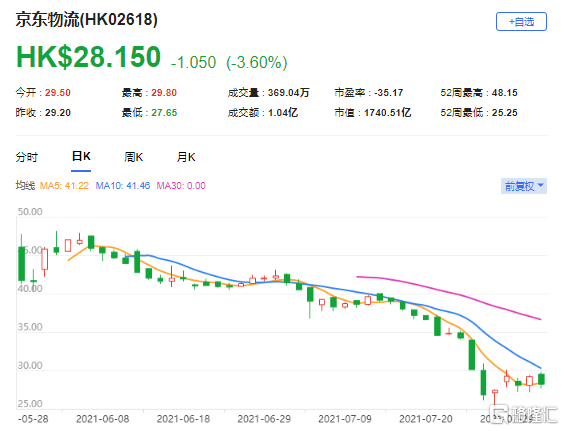Click the 市值 value 1740.51亿

387,113
